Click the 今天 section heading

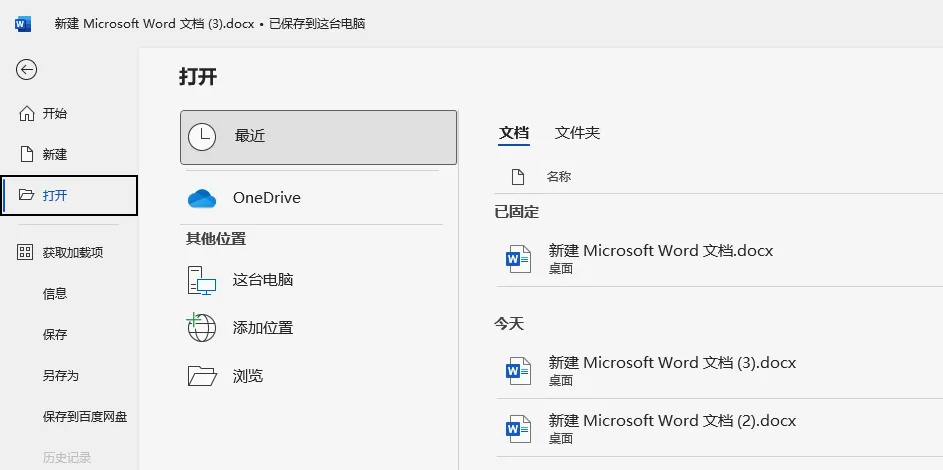pos(509,324)
